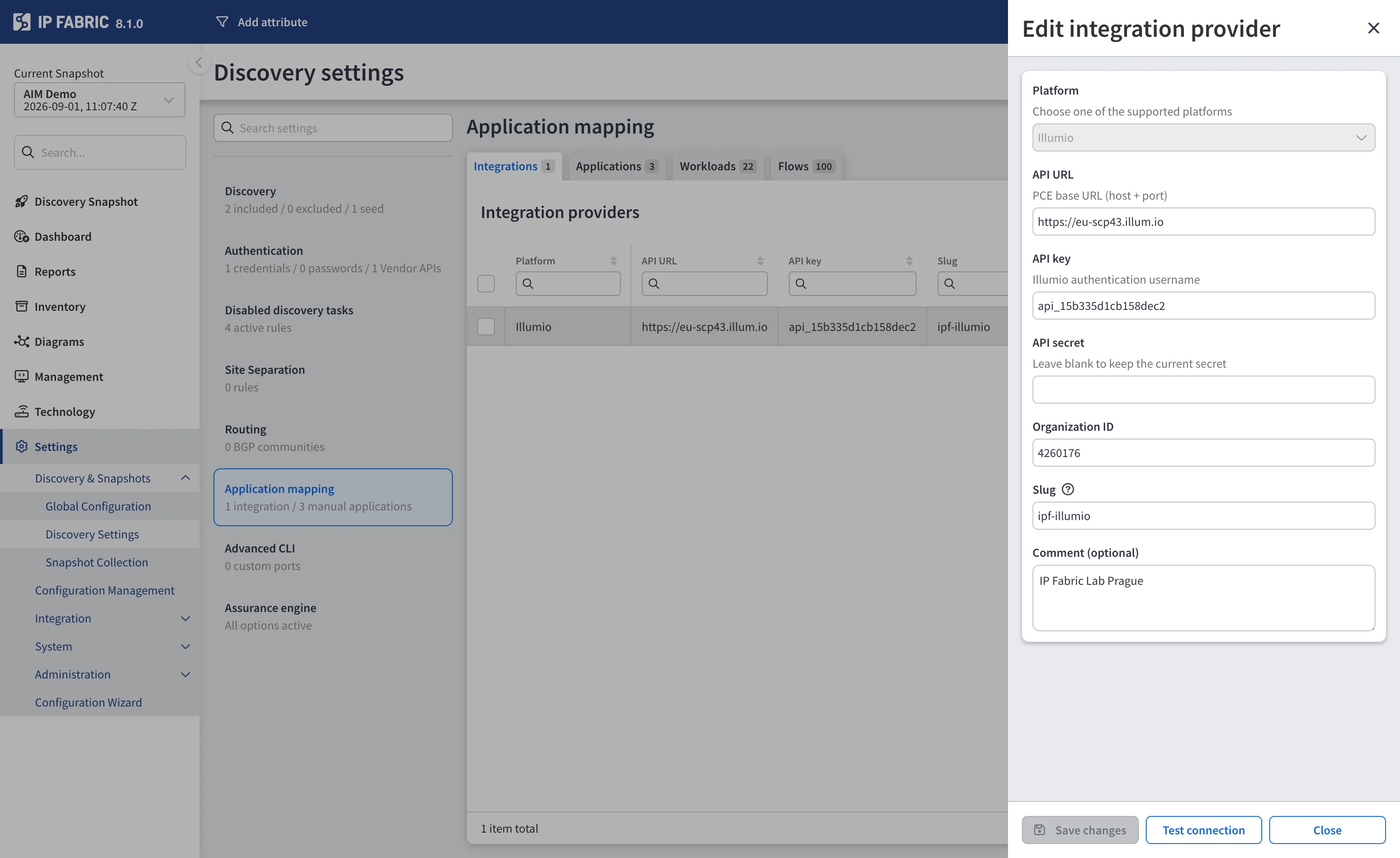Switch to the Flows tab
Viewport: 1400px width, 858px height.
(x=806, y=166)
